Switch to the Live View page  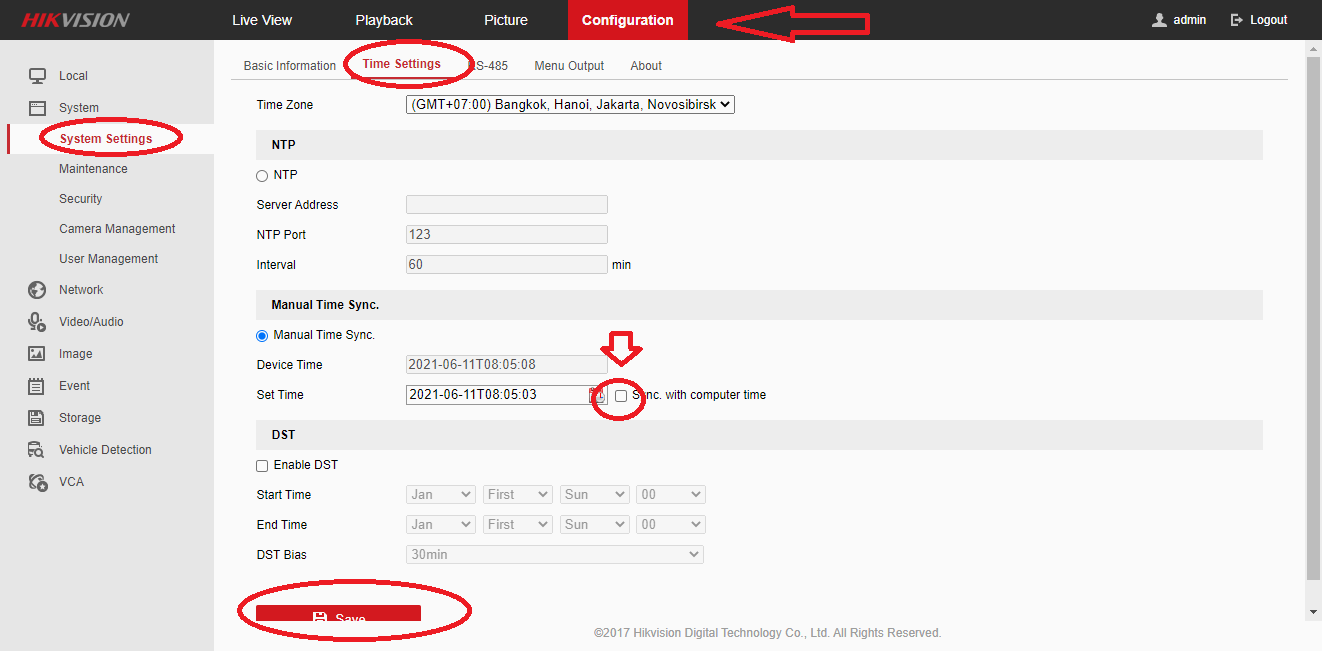pyautogui.click(x=262, y=20)
